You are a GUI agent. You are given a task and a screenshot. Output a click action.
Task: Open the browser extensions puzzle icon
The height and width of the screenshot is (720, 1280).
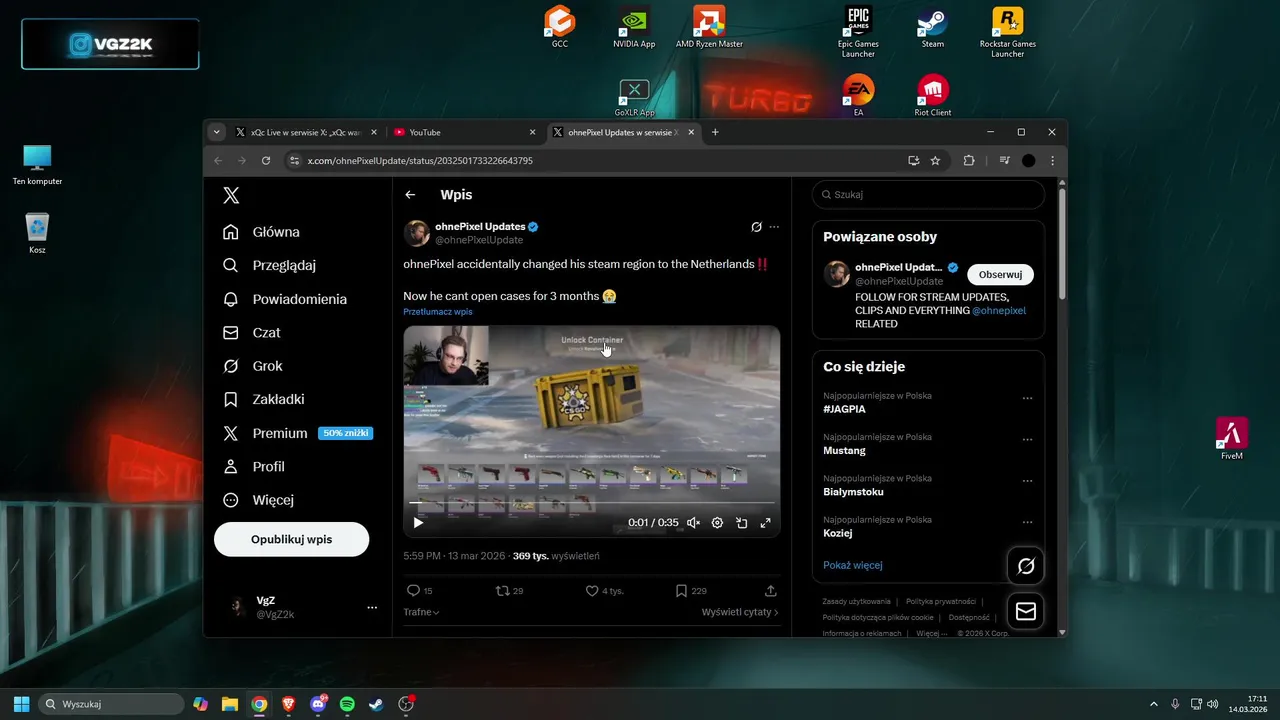(x=968, y=160)
